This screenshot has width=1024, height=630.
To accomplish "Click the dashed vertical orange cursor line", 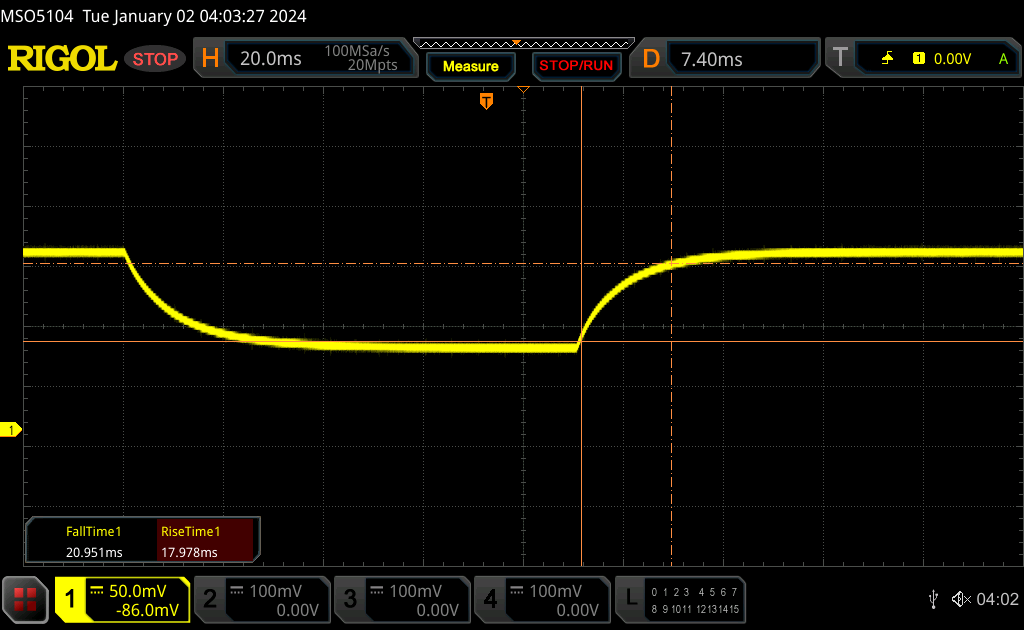I will coord(671,326).
